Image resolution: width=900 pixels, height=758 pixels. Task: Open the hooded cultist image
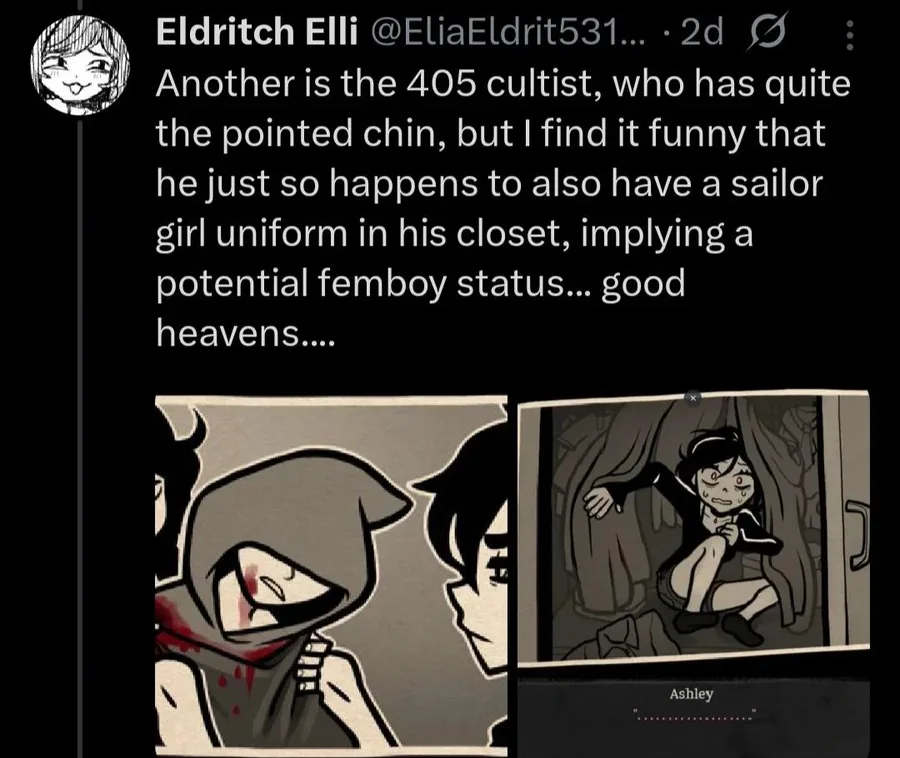pos(331,575)
